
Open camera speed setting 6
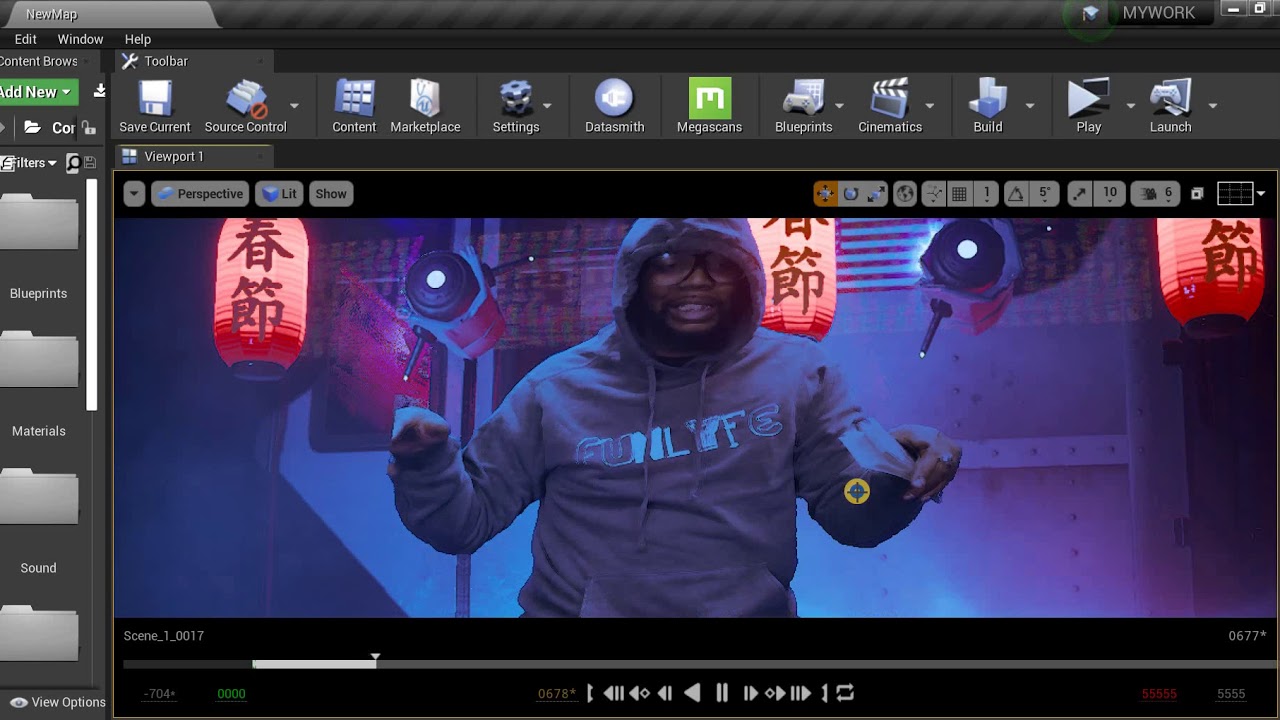[x=1155, y=194]
